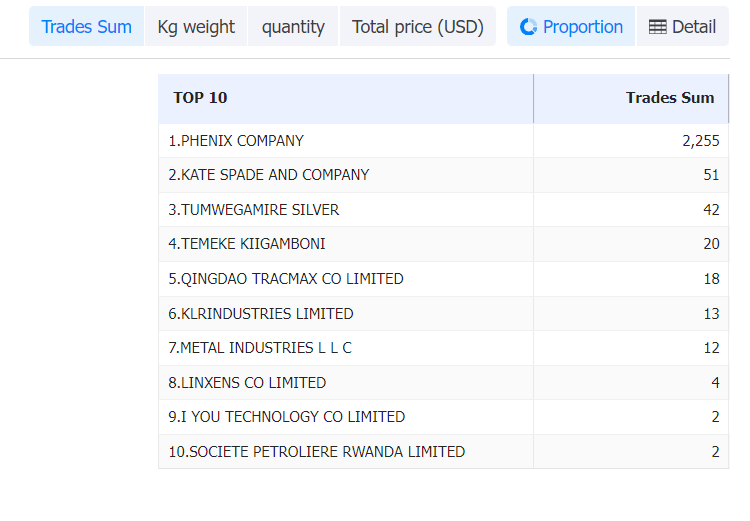Click the LINXENS CO LIMITED row
750x521 pixels.
point(247,383)
